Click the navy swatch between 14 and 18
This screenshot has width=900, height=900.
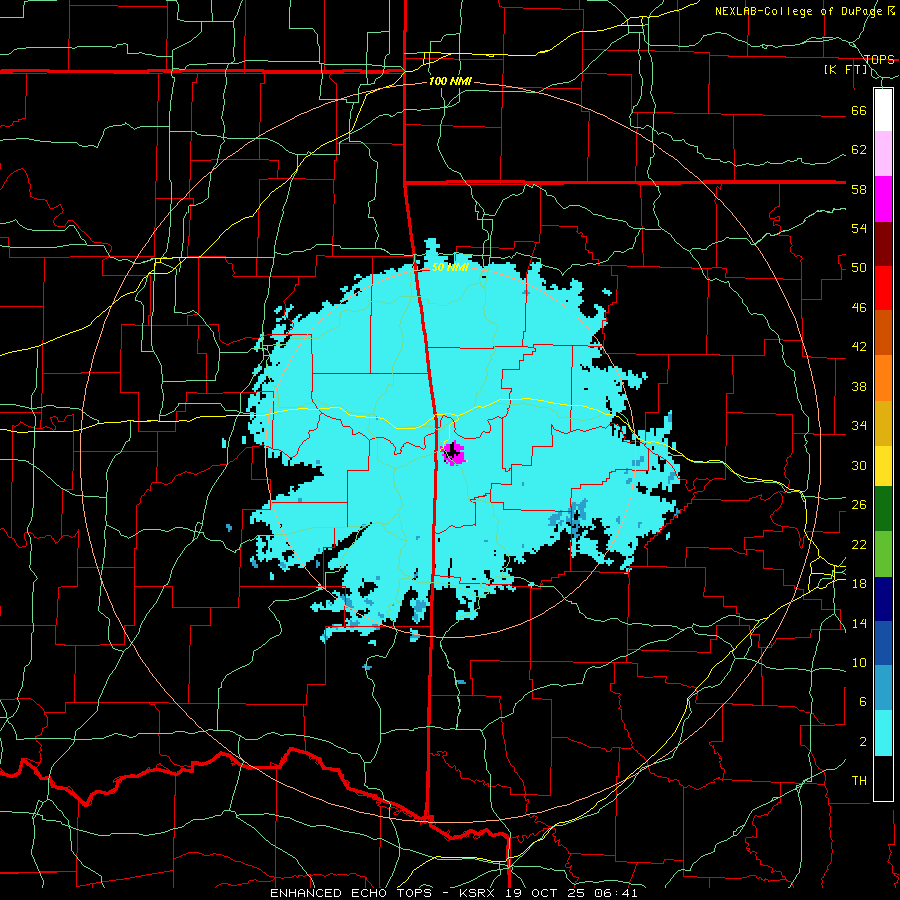point(883,599)
